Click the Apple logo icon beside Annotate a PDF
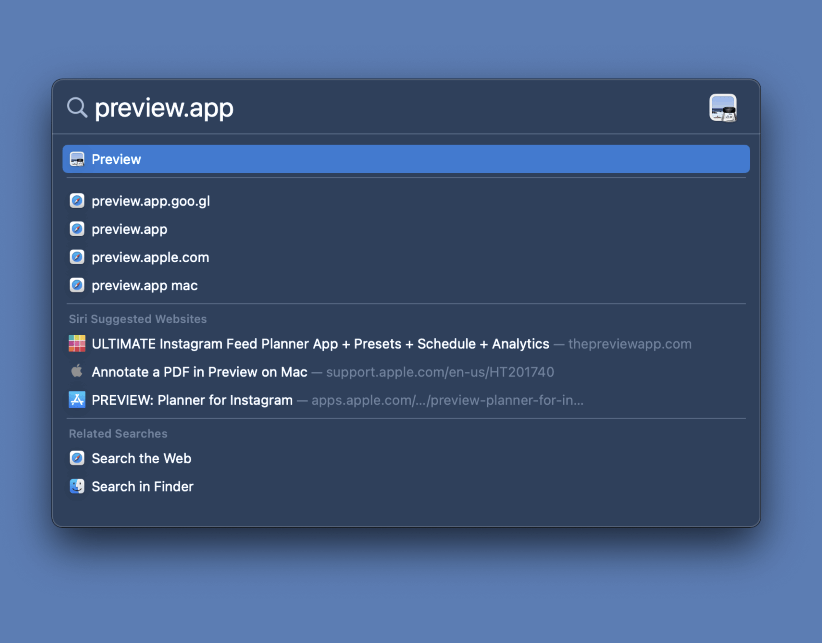 [x=77, y=371]
